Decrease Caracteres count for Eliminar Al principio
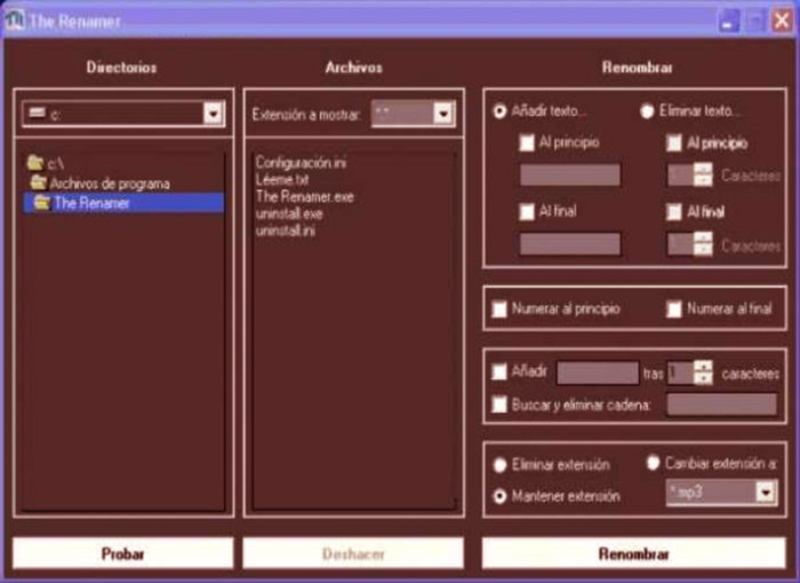The height and width of the screenshot is (583, 800). point(703,181)
